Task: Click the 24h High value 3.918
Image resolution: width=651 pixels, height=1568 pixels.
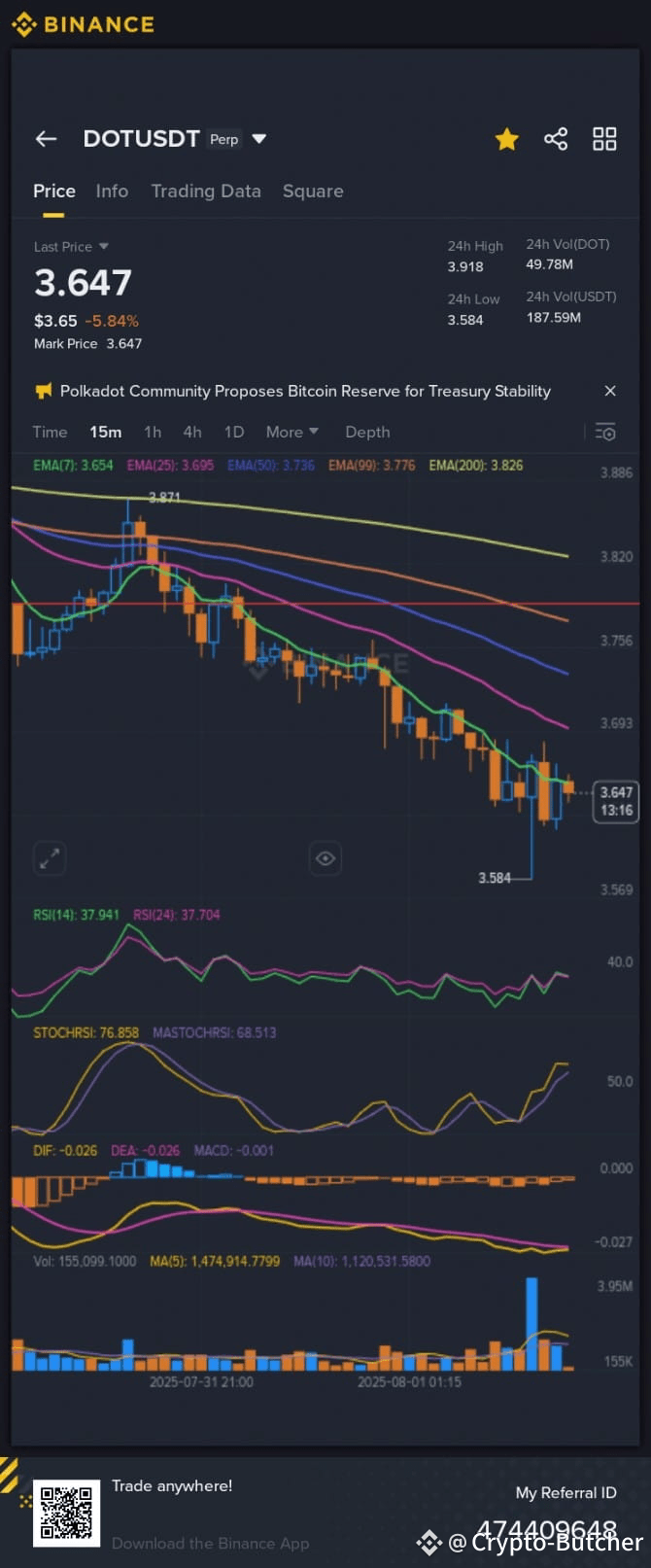Action: 465,266
